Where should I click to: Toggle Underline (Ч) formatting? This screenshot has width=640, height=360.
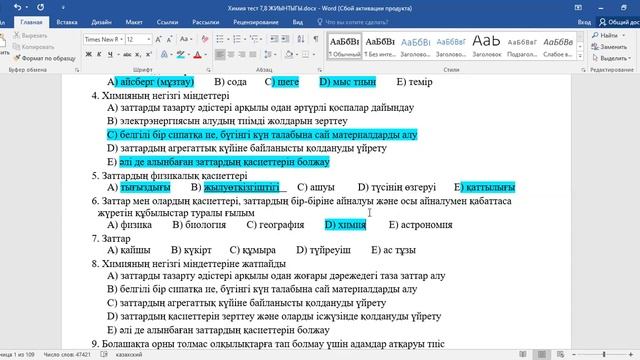(110, 54)
